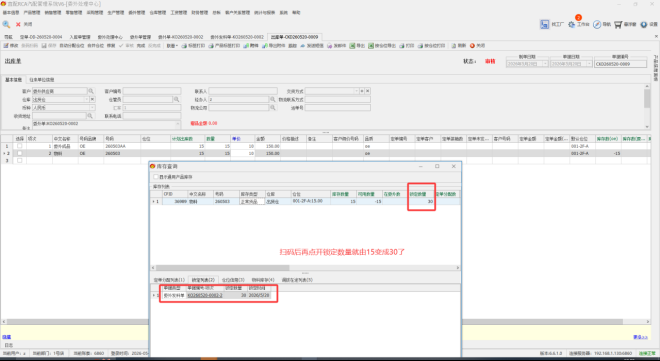
Task: Select the second tab in the dialog's lower panel
Action: tap(203, 280)
